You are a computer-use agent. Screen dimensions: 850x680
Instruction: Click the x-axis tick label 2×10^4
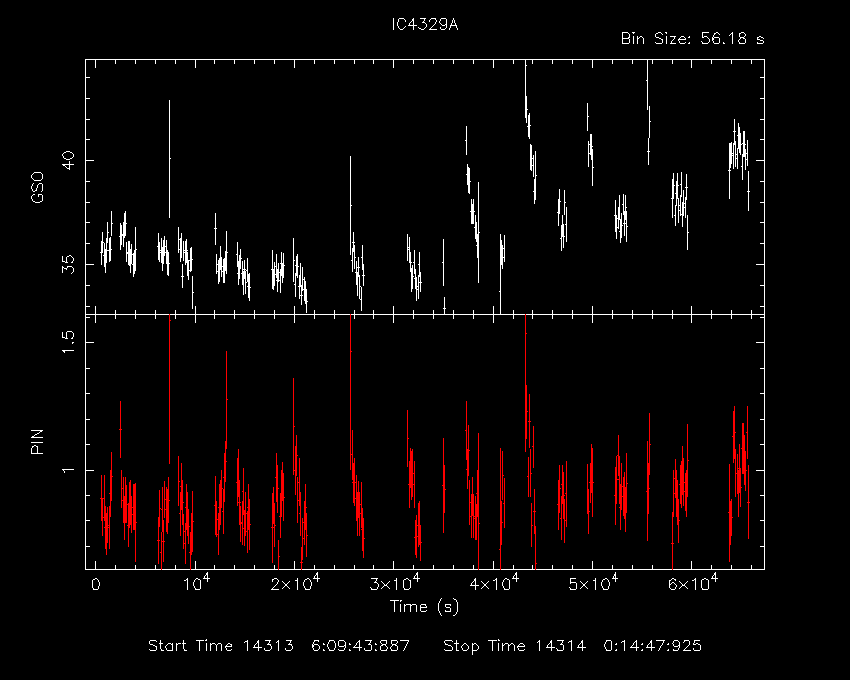295,583
